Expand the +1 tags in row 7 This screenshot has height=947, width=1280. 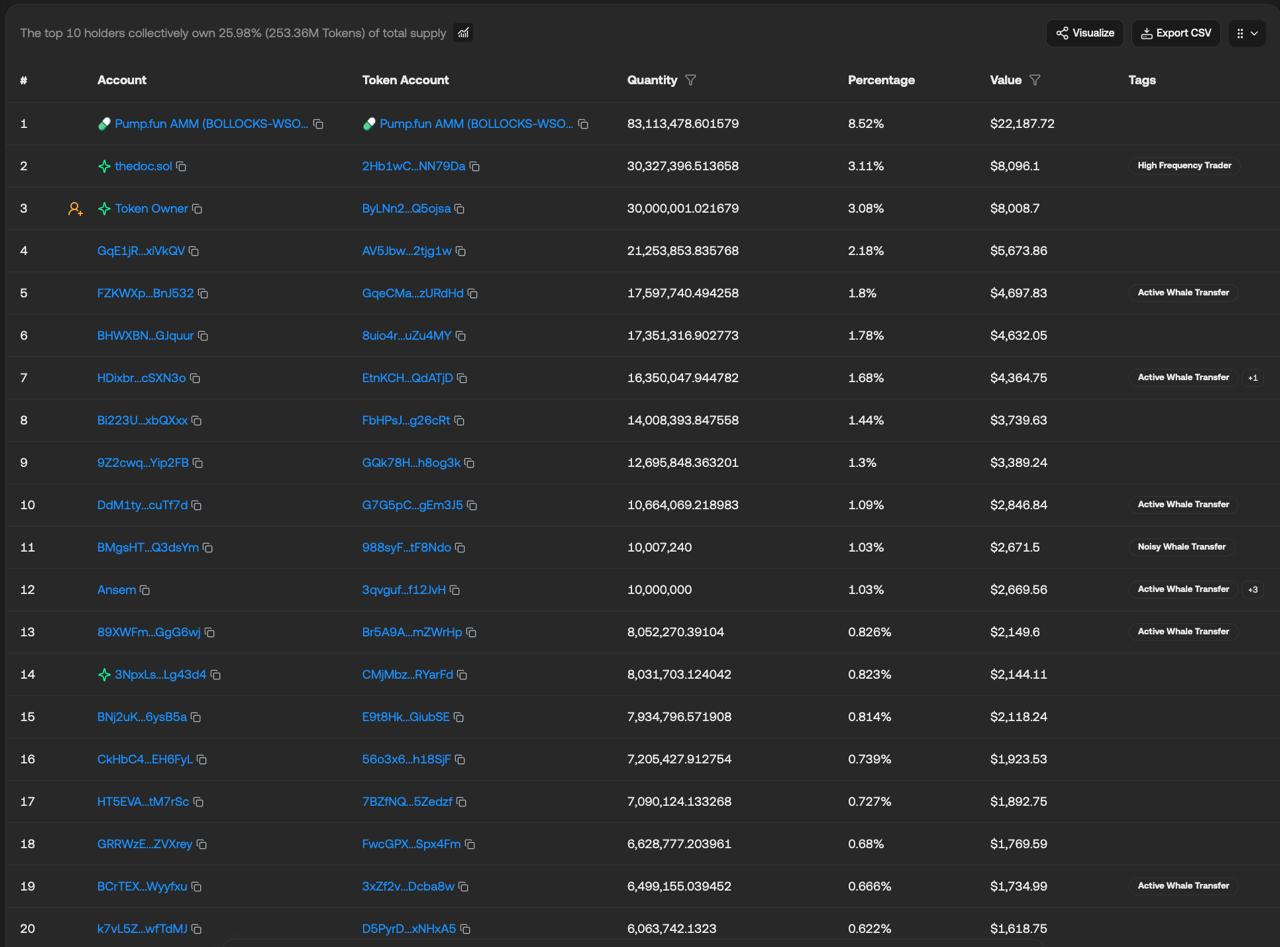[1252, 378]
